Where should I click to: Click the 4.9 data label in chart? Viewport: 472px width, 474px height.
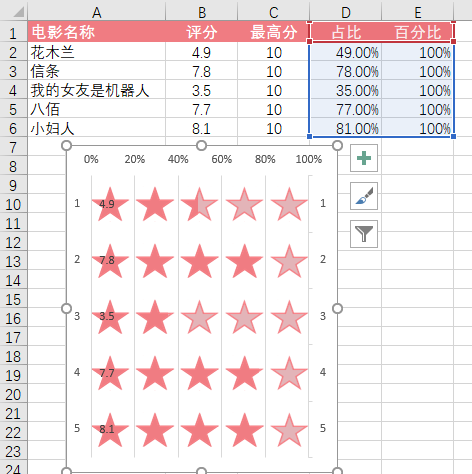click(107, 204)
